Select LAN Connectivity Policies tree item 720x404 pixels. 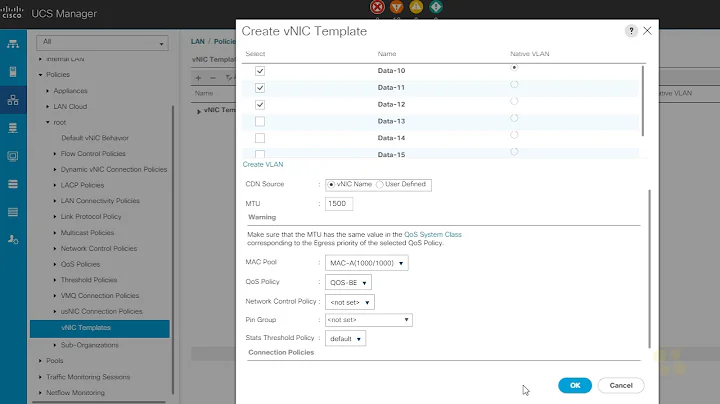point(100,201)
